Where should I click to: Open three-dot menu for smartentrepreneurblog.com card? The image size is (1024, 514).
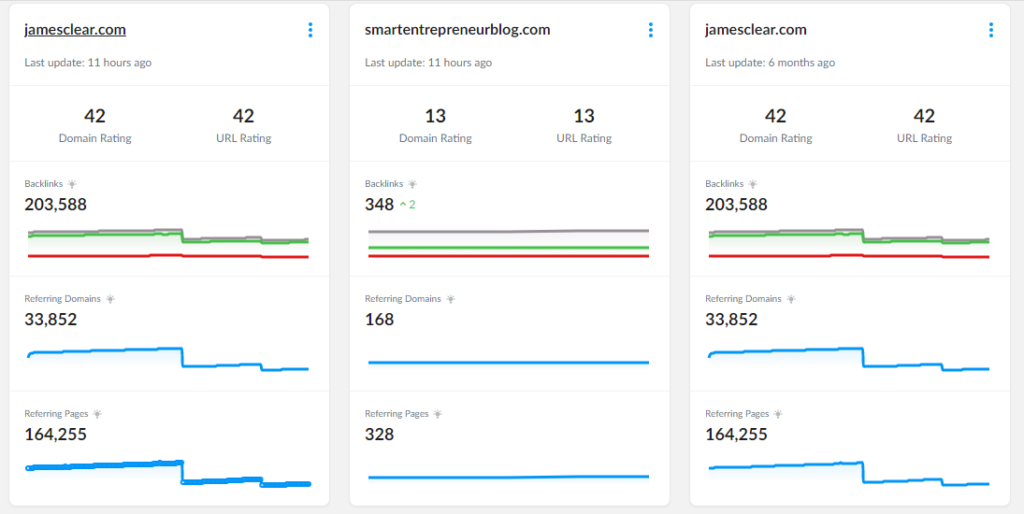tap(650, 30)
